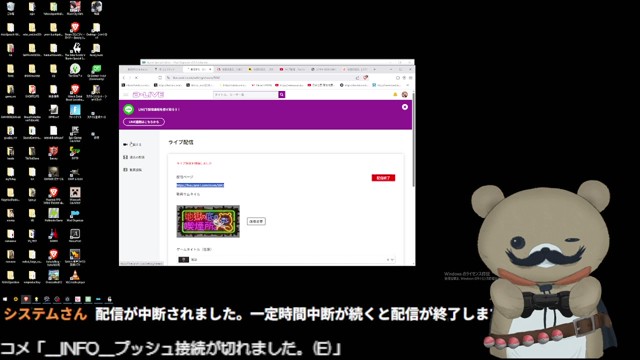Click the Brave shield icon in address bar
The height and width of the screenshot is (360, 640).
tap(366, 78)
